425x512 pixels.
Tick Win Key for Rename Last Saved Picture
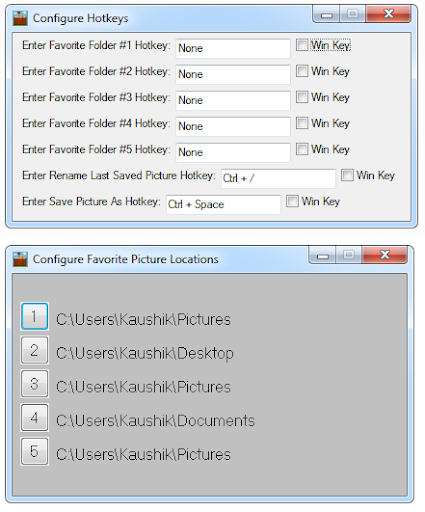(347, 175)
